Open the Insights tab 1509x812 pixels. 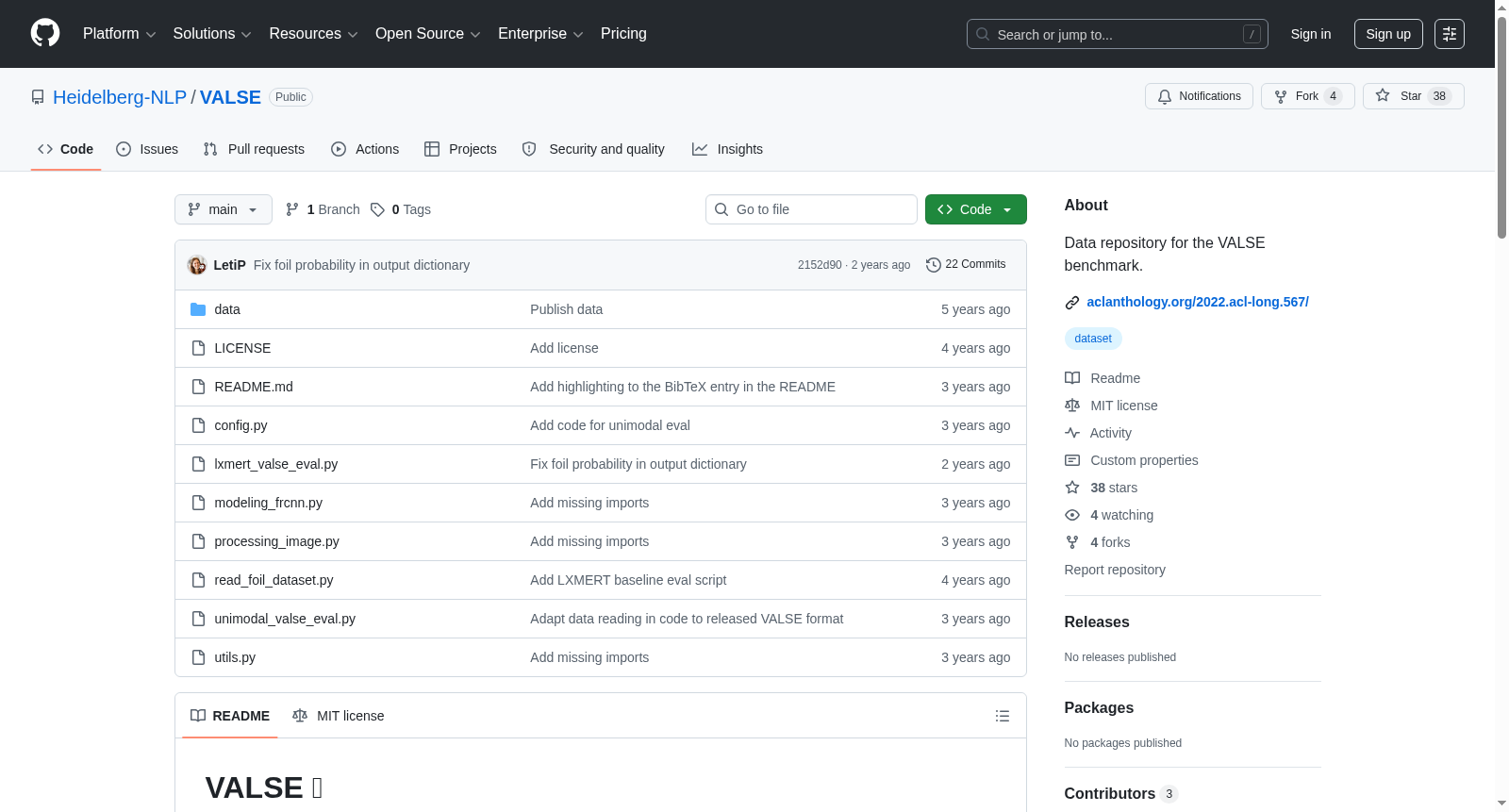[x=727, y=149]
